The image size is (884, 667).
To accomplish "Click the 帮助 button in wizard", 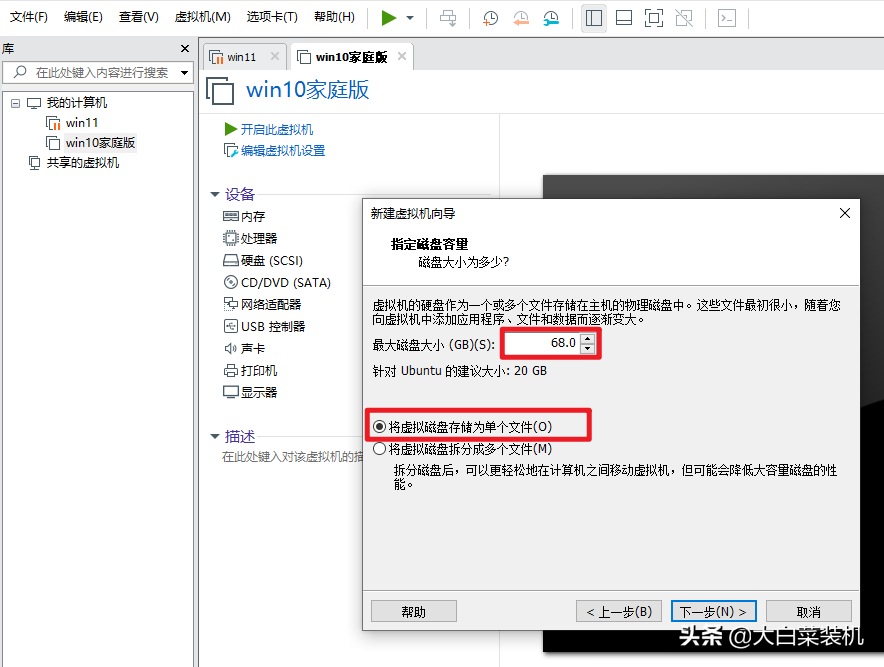I will click(414, 612).
